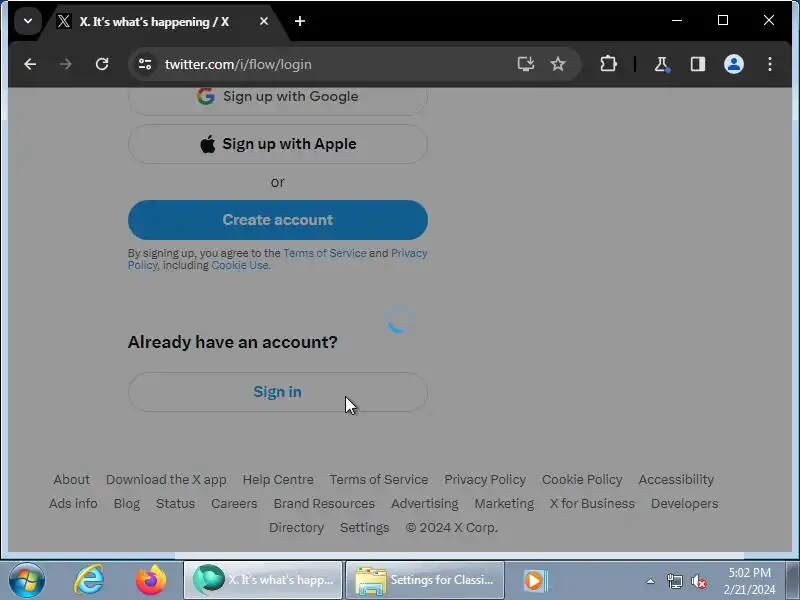800x600 pixels.
Task: Click the taskbar clock showing 5:02 PM
Action: pyautogui.click(x=749, y=581)
